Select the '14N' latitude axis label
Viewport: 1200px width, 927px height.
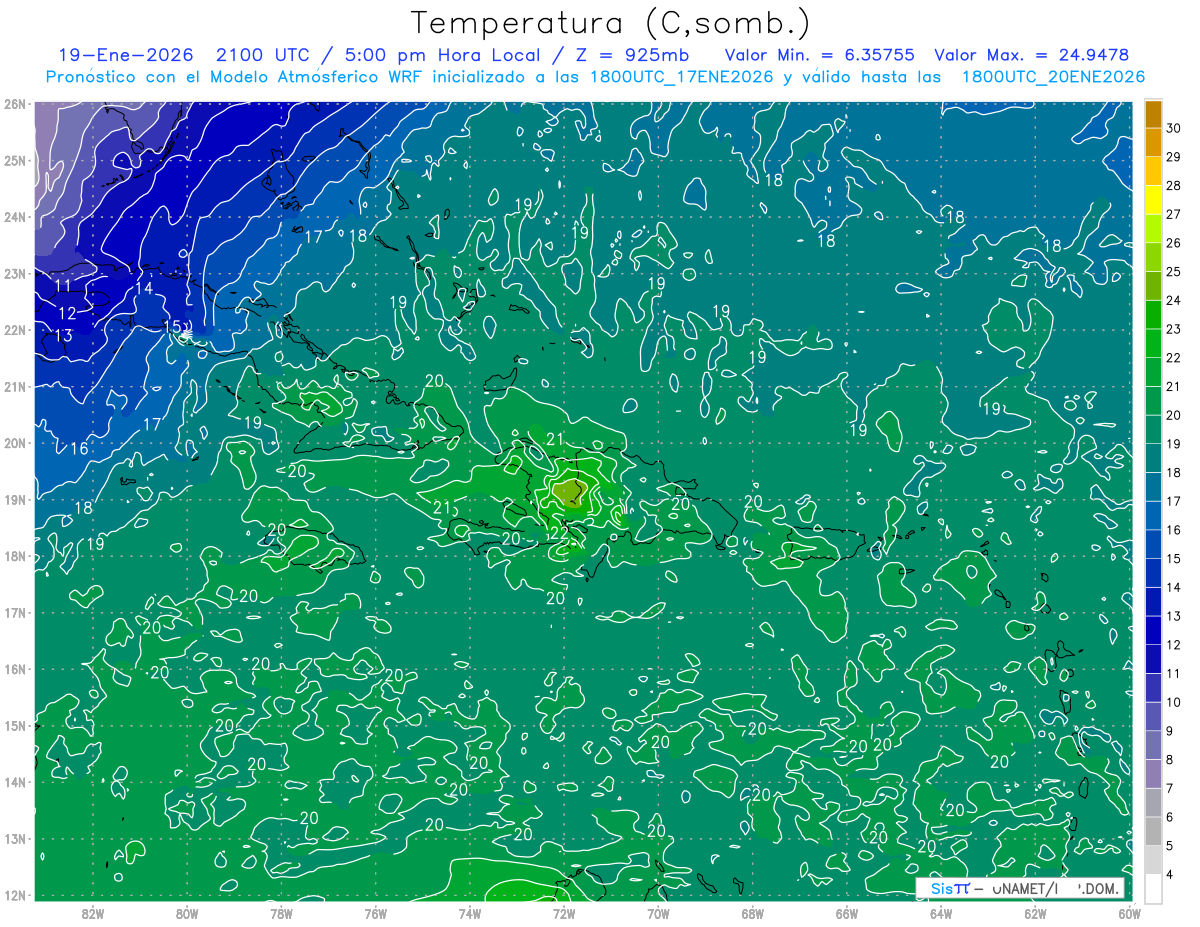coord(14,782)
